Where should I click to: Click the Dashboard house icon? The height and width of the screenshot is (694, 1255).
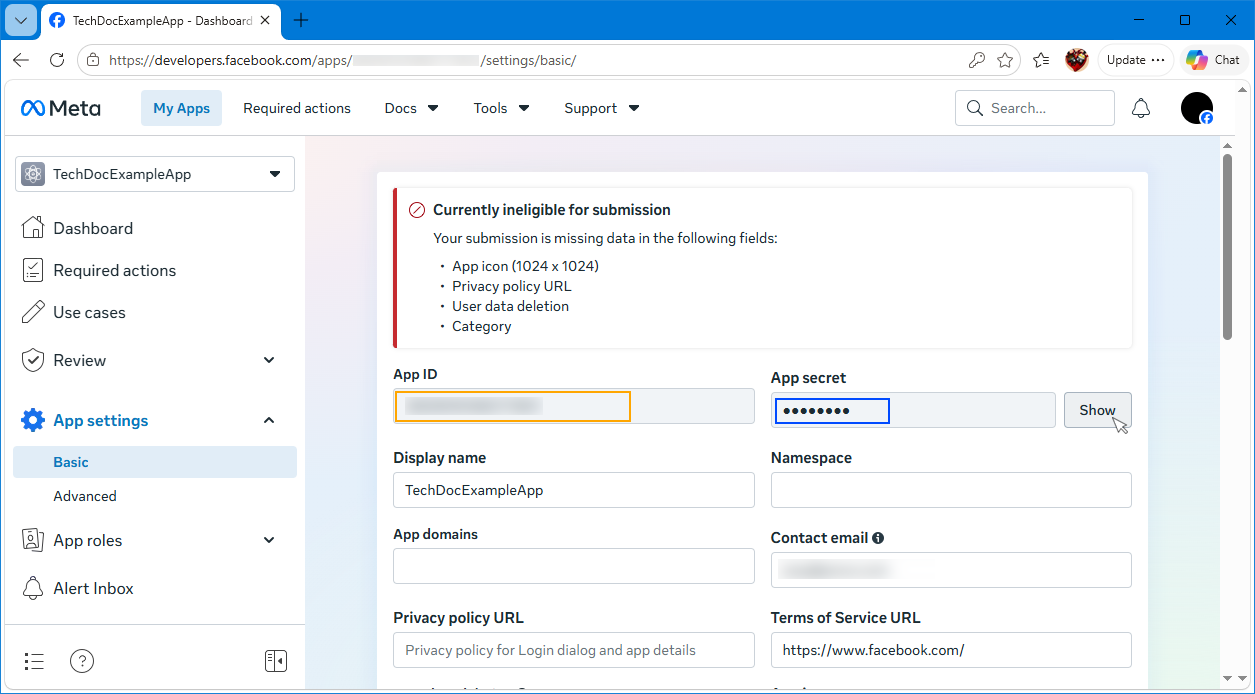pyautogui.click(x=33, y=228)
